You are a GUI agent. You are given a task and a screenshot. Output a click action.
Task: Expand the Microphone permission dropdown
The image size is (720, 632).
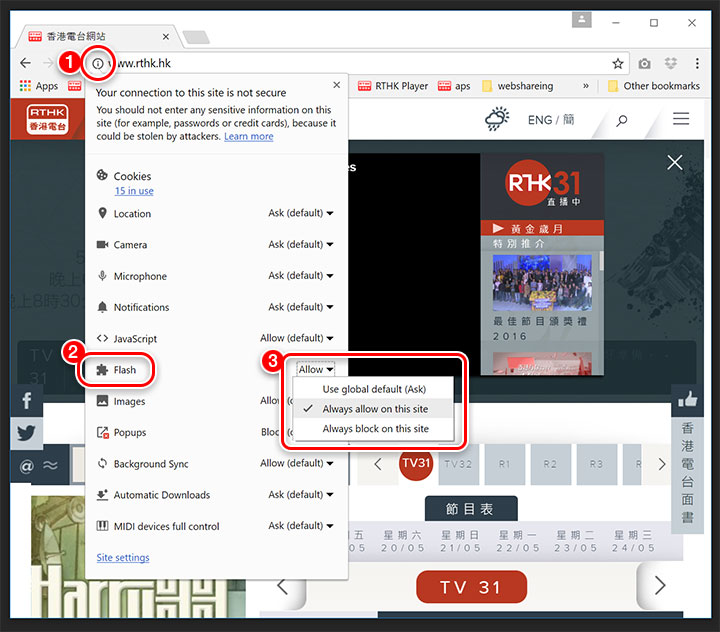click(x=301, y=276)
